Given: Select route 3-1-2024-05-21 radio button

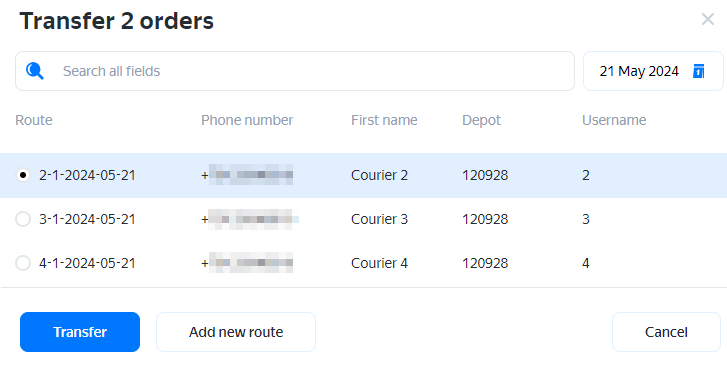Looking at the screenshot, I should (23, 219).
